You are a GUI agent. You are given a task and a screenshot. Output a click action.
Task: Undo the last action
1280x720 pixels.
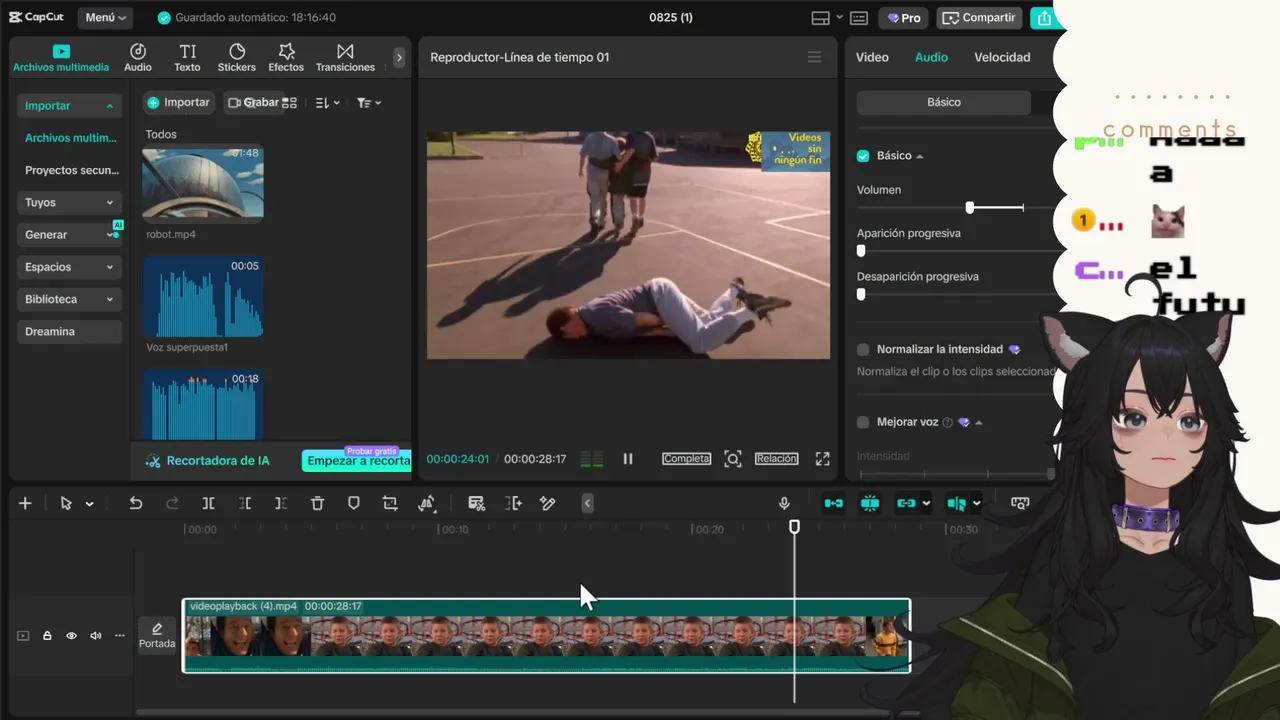(136, 503)
